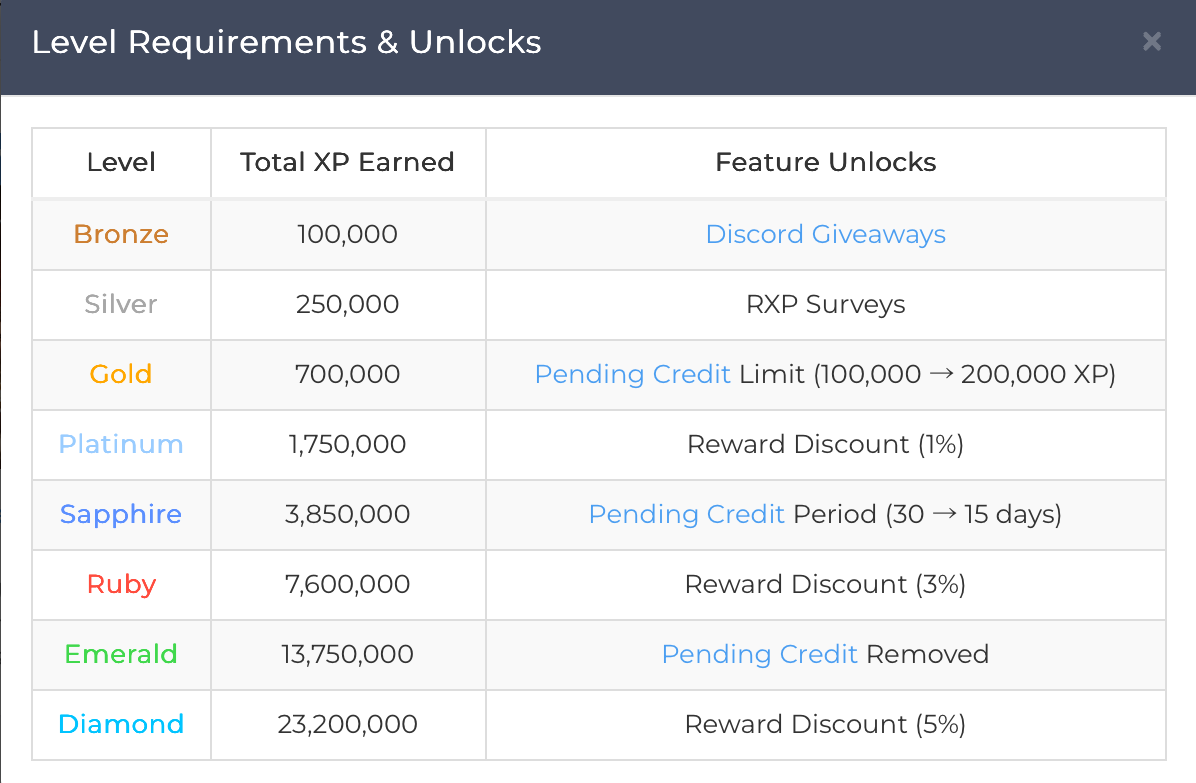Close the Level Requirements dialog

pyautogui.click(x=1151, y=42)
